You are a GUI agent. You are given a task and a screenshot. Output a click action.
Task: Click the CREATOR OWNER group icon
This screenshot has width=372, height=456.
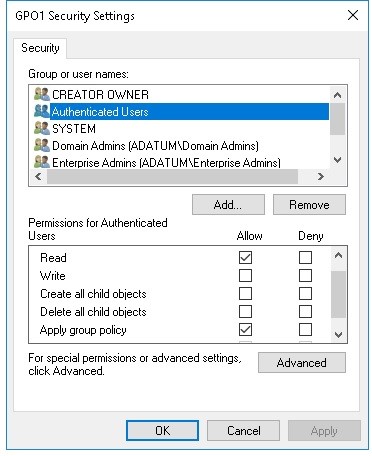tap(42, 94)
